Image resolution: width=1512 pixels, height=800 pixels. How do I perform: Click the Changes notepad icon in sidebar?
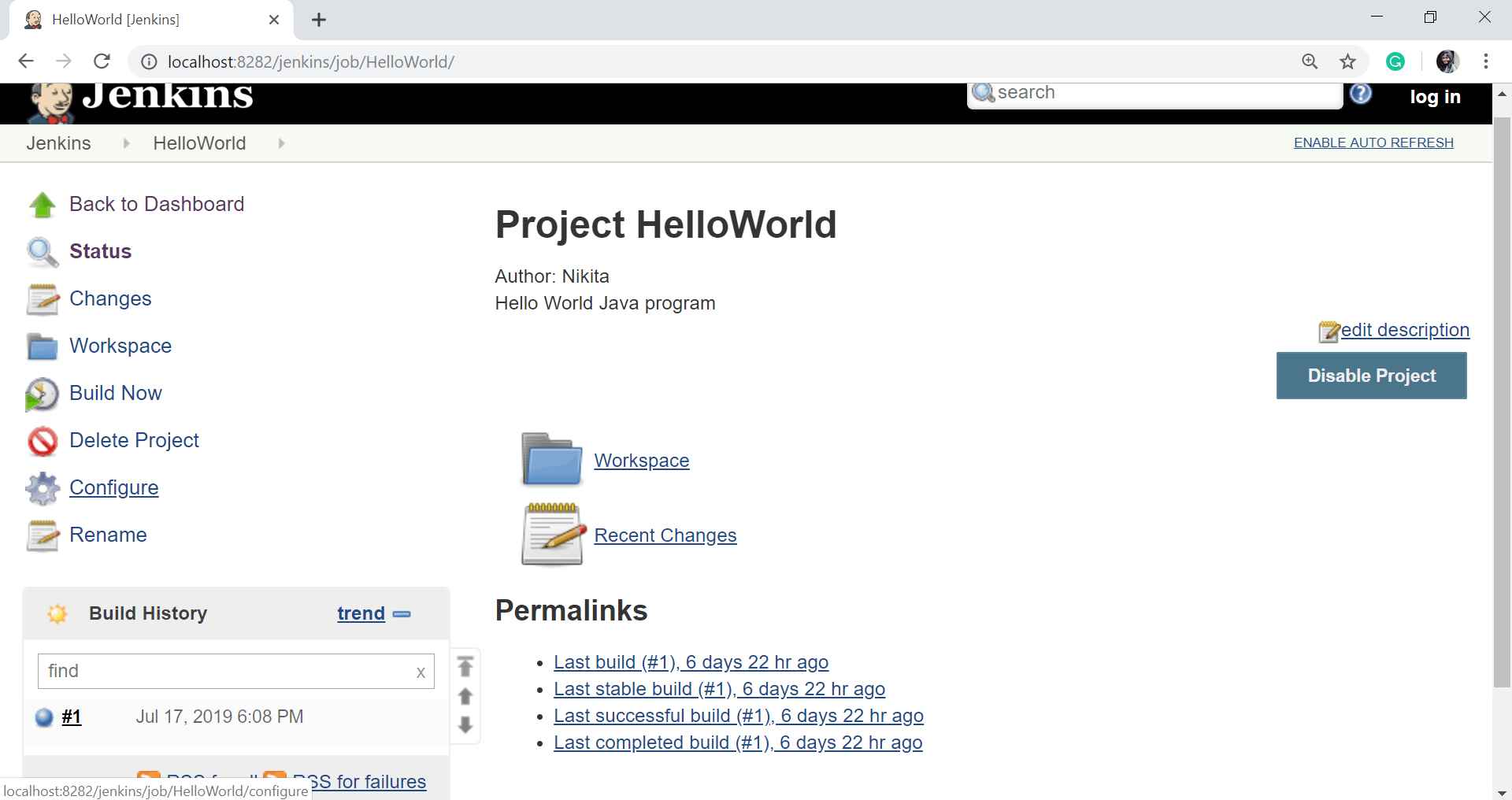[x=43, y=299]
